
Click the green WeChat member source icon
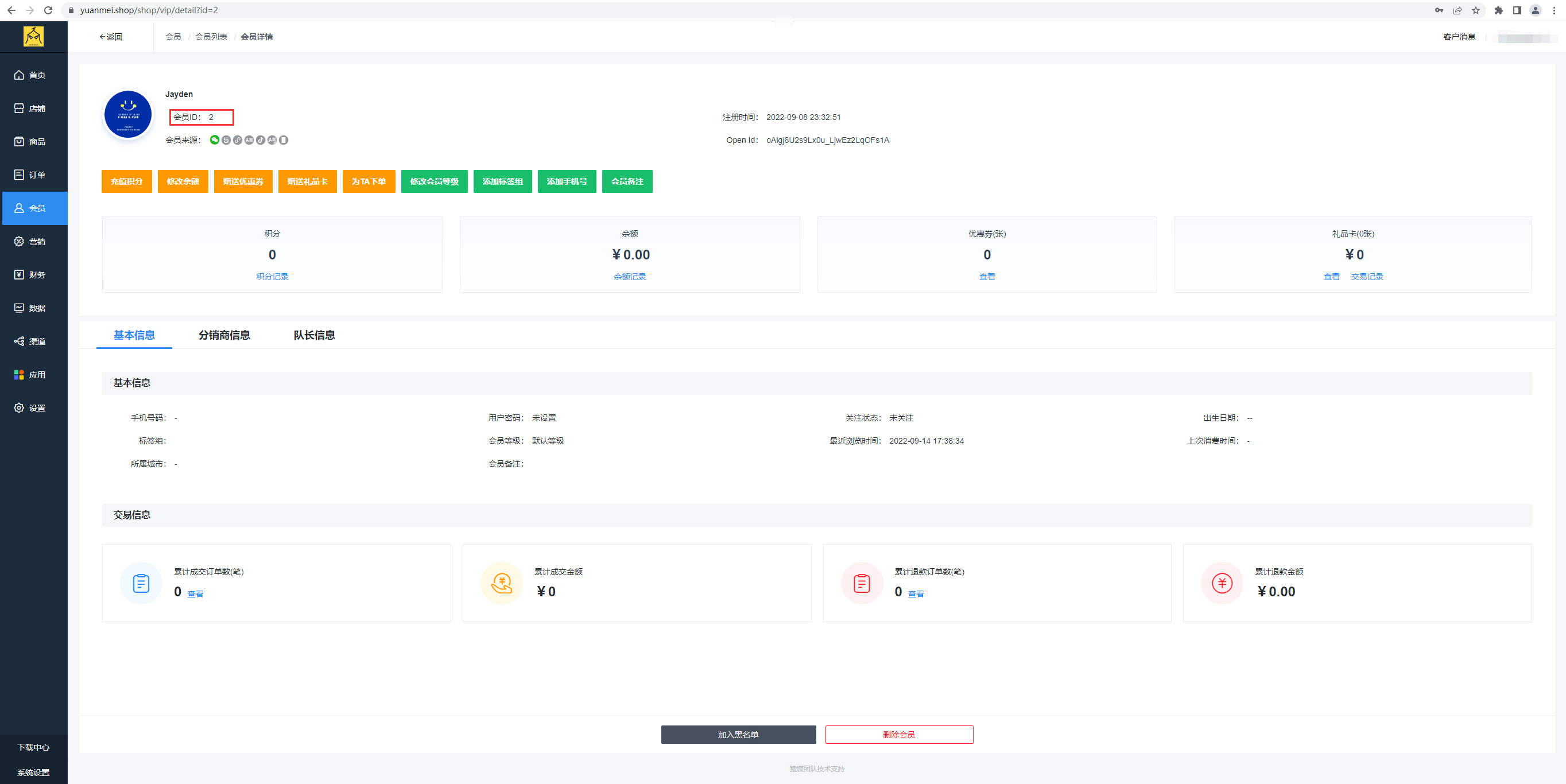click(x=215, y=140)
